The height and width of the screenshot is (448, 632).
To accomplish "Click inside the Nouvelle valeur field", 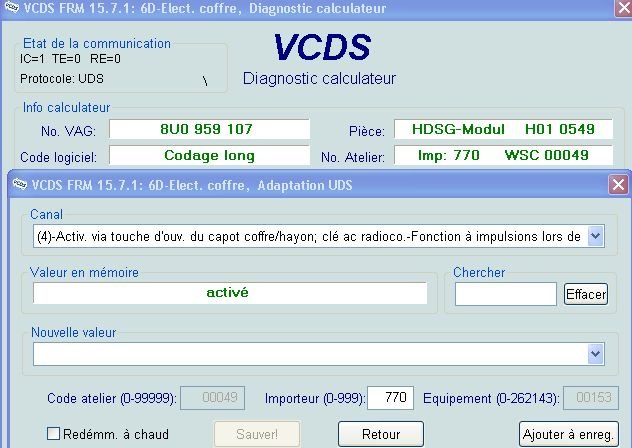I will click(x=310, y=354).
